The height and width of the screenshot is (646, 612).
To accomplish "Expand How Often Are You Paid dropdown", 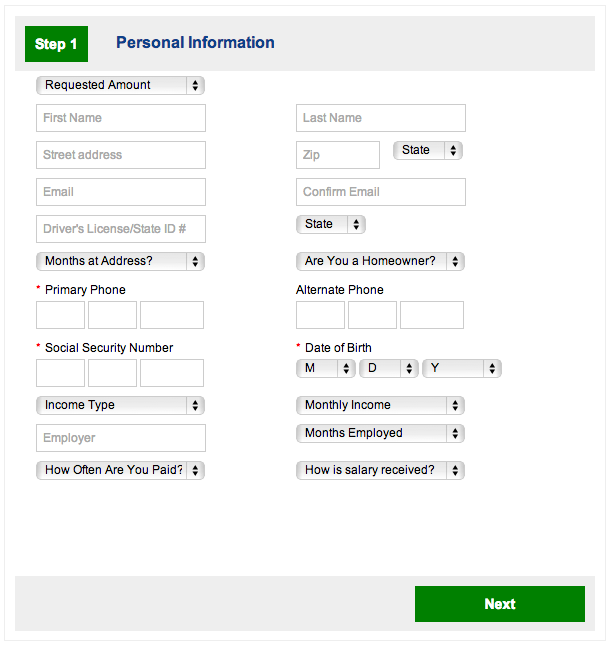I will point(120,470).
